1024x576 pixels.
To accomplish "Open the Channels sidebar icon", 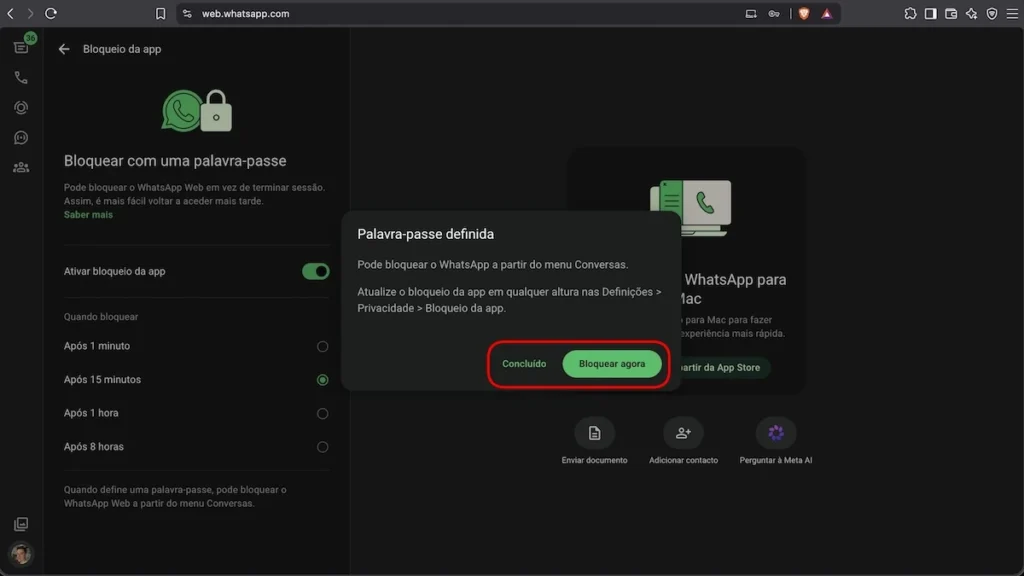I will tap(21, 137).
